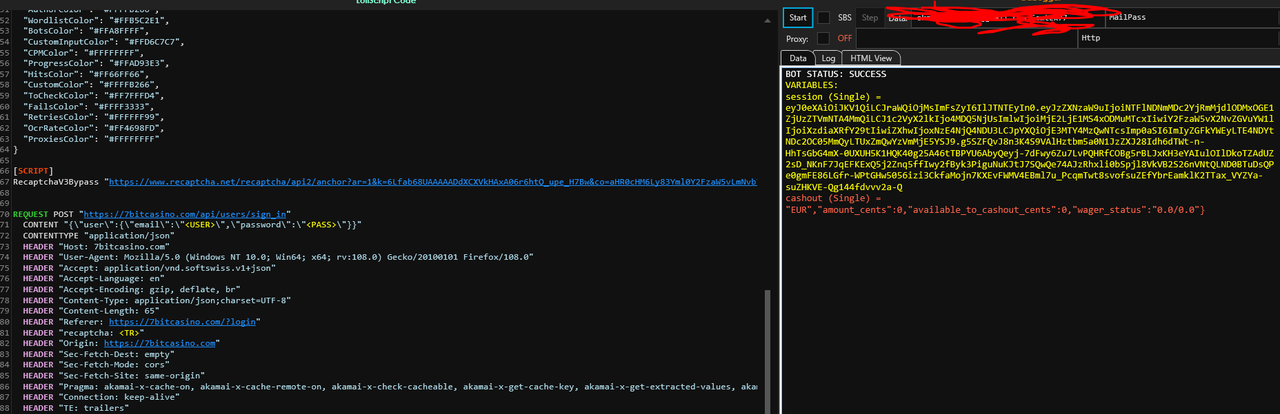The height and width of the screenshot is (414, 1280).
Task: Click the "BOT STATUS: SUCCESS" output line
Action: point(835,75)
